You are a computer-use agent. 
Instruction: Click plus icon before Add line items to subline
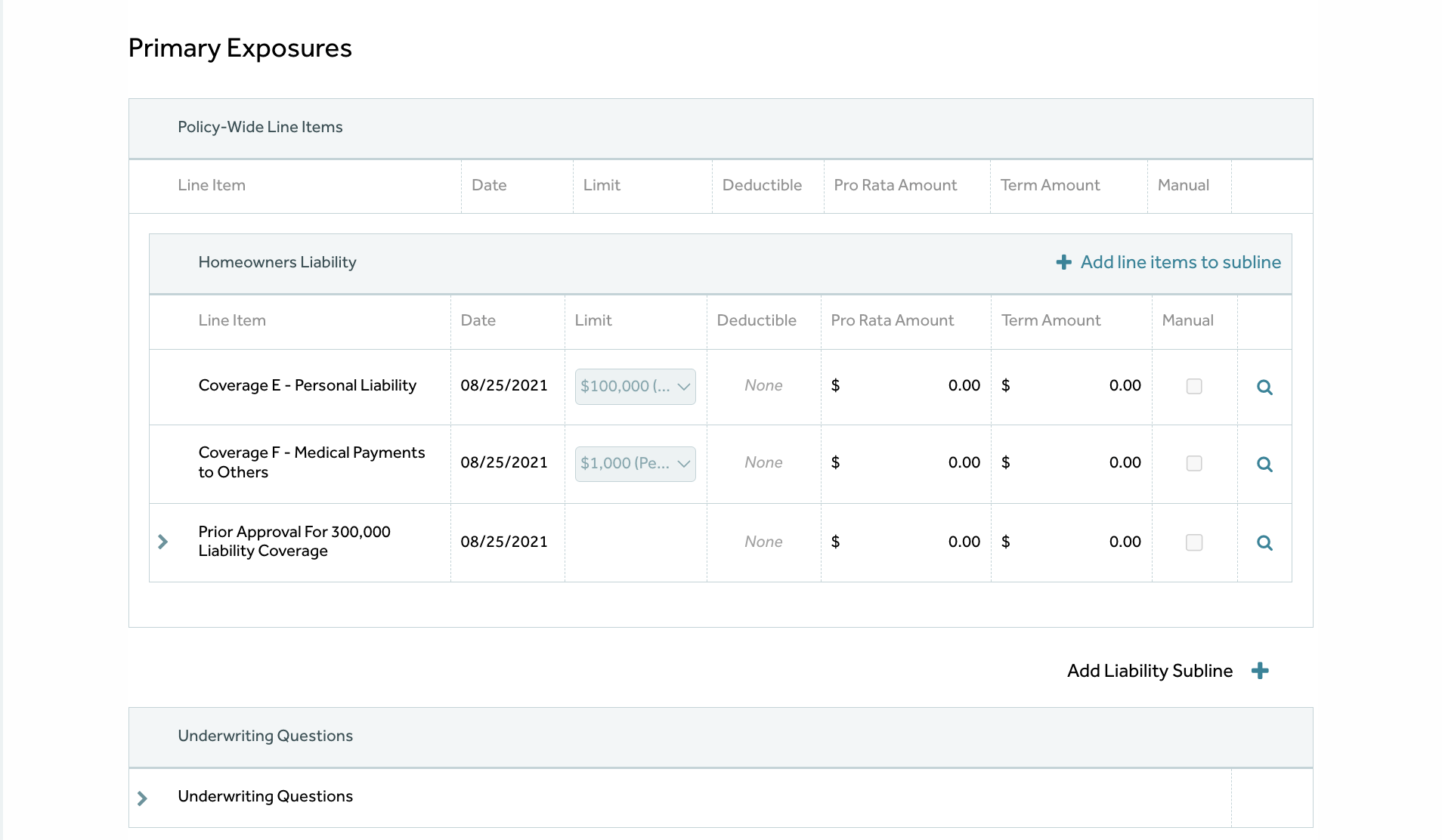[1063, 262]
